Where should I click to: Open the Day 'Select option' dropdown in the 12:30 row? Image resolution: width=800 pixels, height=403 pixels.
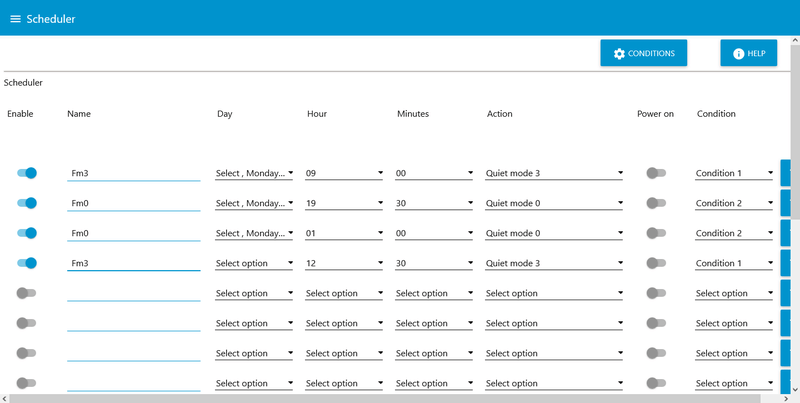[x=254, y=264]
